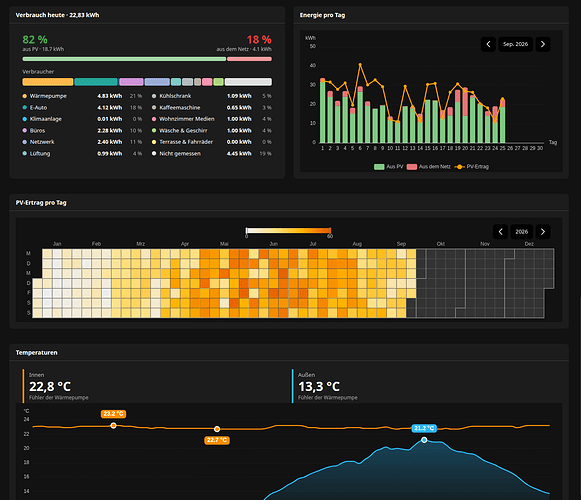
Task: Click the Lüftung consumer row
Action: [82, 153]
